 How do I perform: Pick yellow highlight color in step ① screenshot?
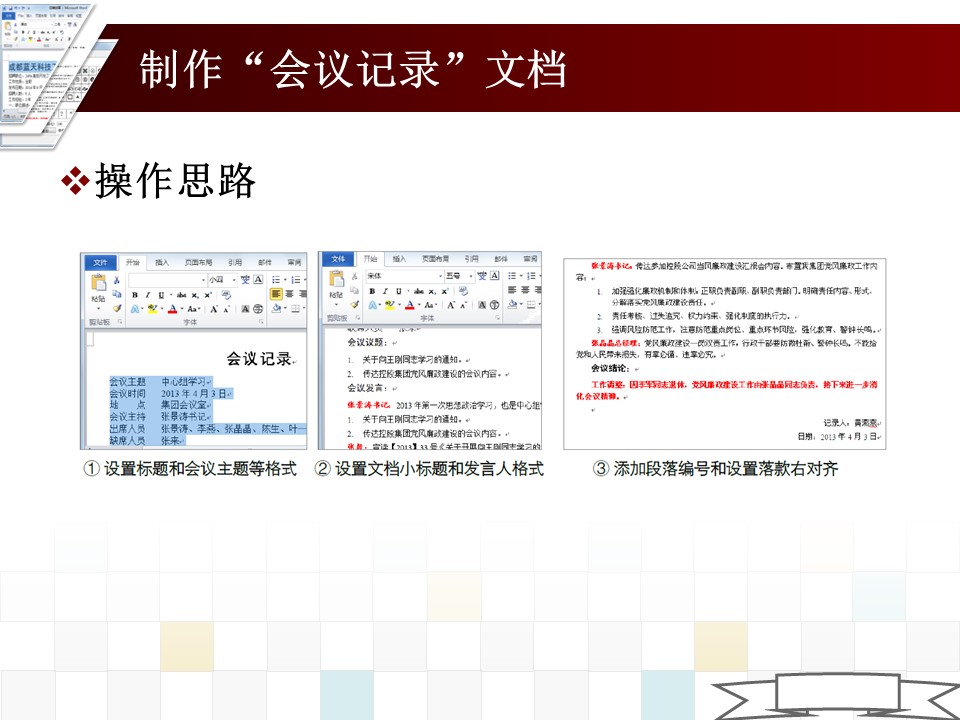(x=152, y=309)
